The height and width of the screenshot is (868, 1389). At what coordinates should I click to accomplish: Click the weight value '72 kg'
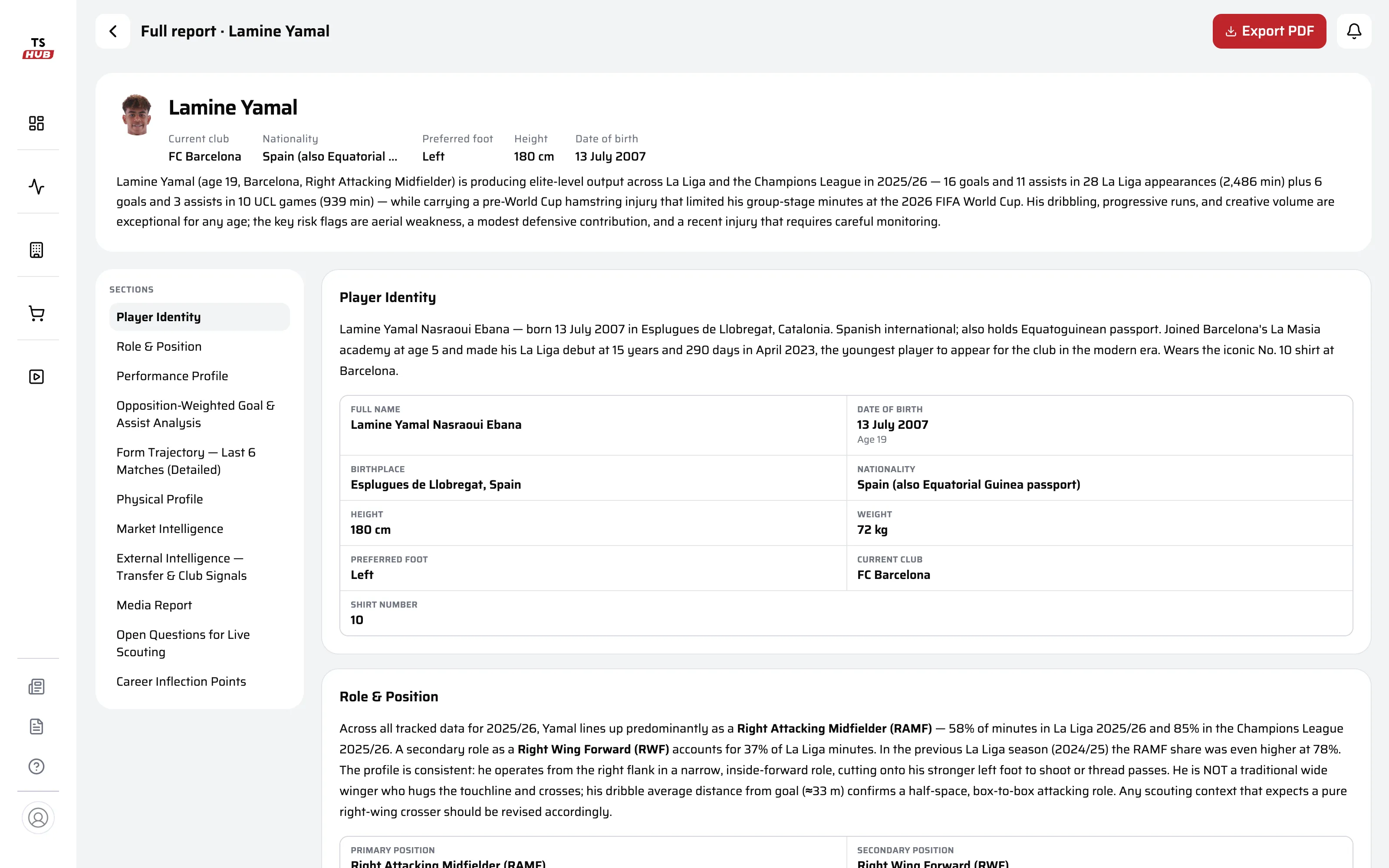pyautogui.click(x=872, y=530)
